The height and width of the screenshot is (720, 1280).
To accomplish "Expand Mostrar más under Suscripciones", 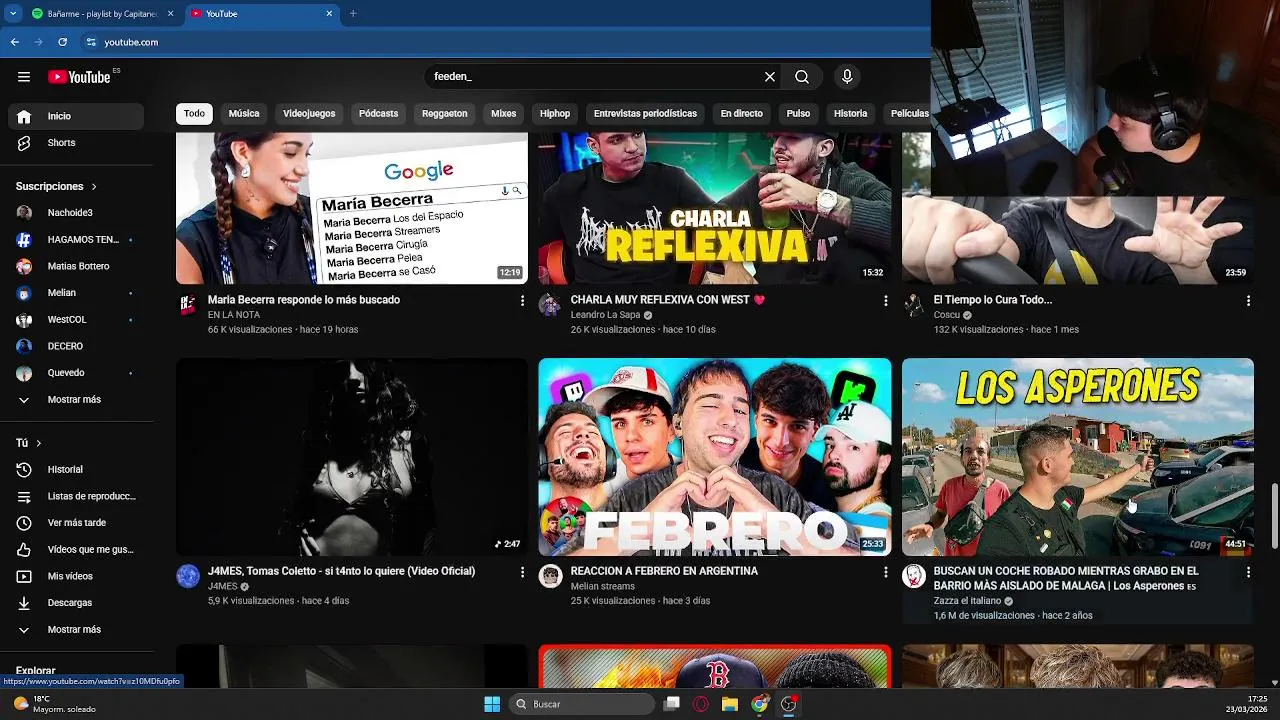I will (77, 400).
